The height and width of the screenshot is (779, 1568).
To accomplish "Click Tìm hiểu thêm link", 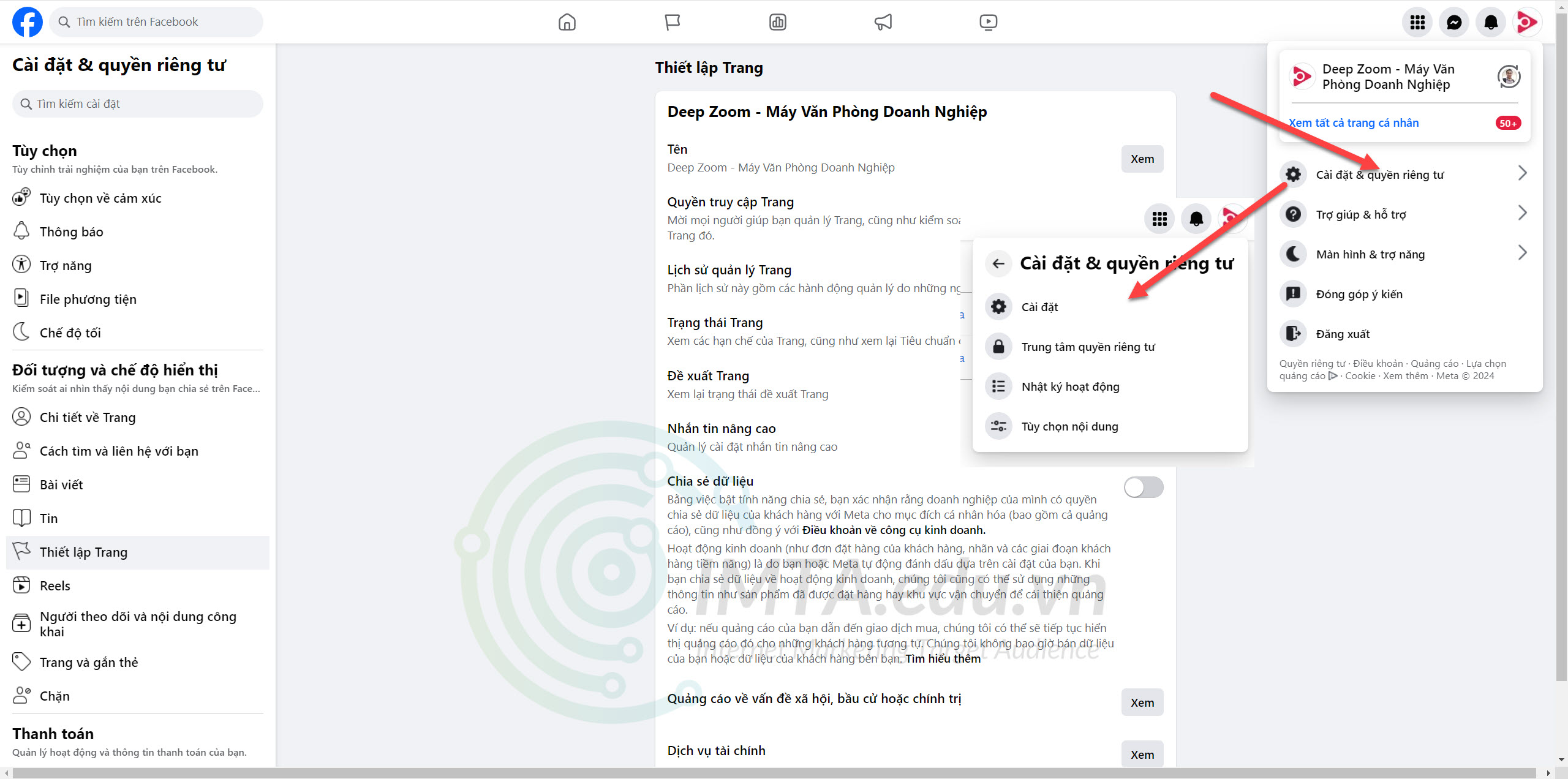I will [x=943, y=658].
